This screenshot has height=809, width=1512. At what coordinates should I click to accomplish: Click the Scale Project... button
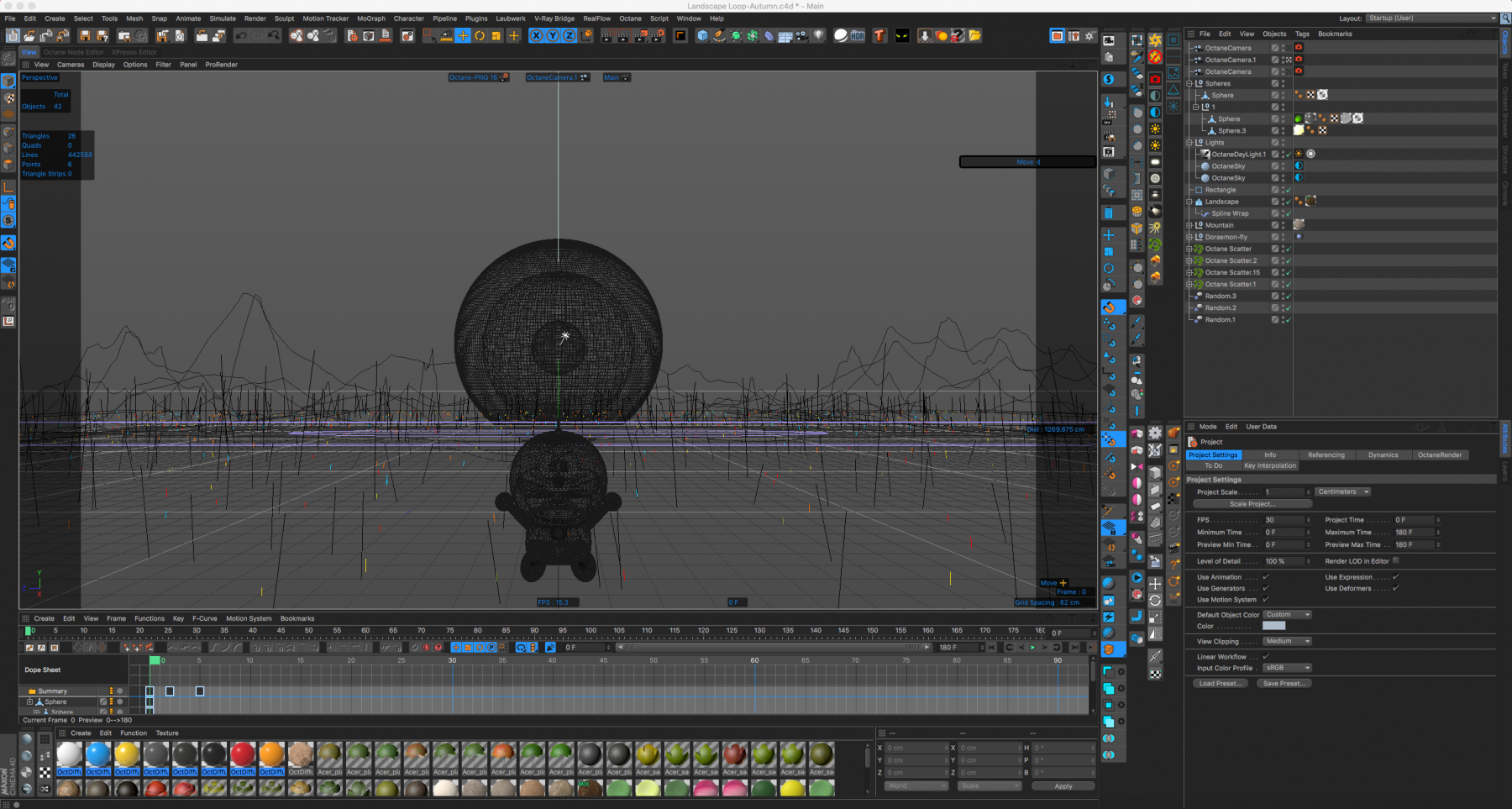1252,504
